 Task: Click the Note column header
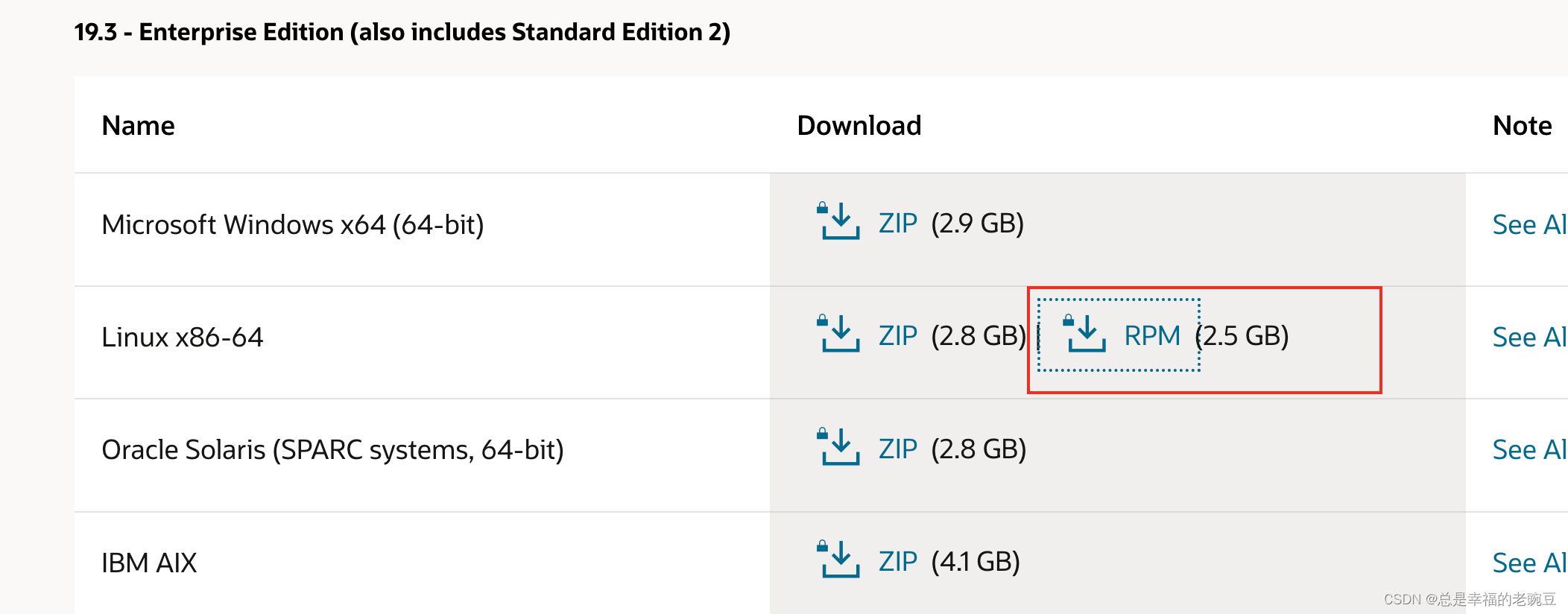click(1522, 126)
